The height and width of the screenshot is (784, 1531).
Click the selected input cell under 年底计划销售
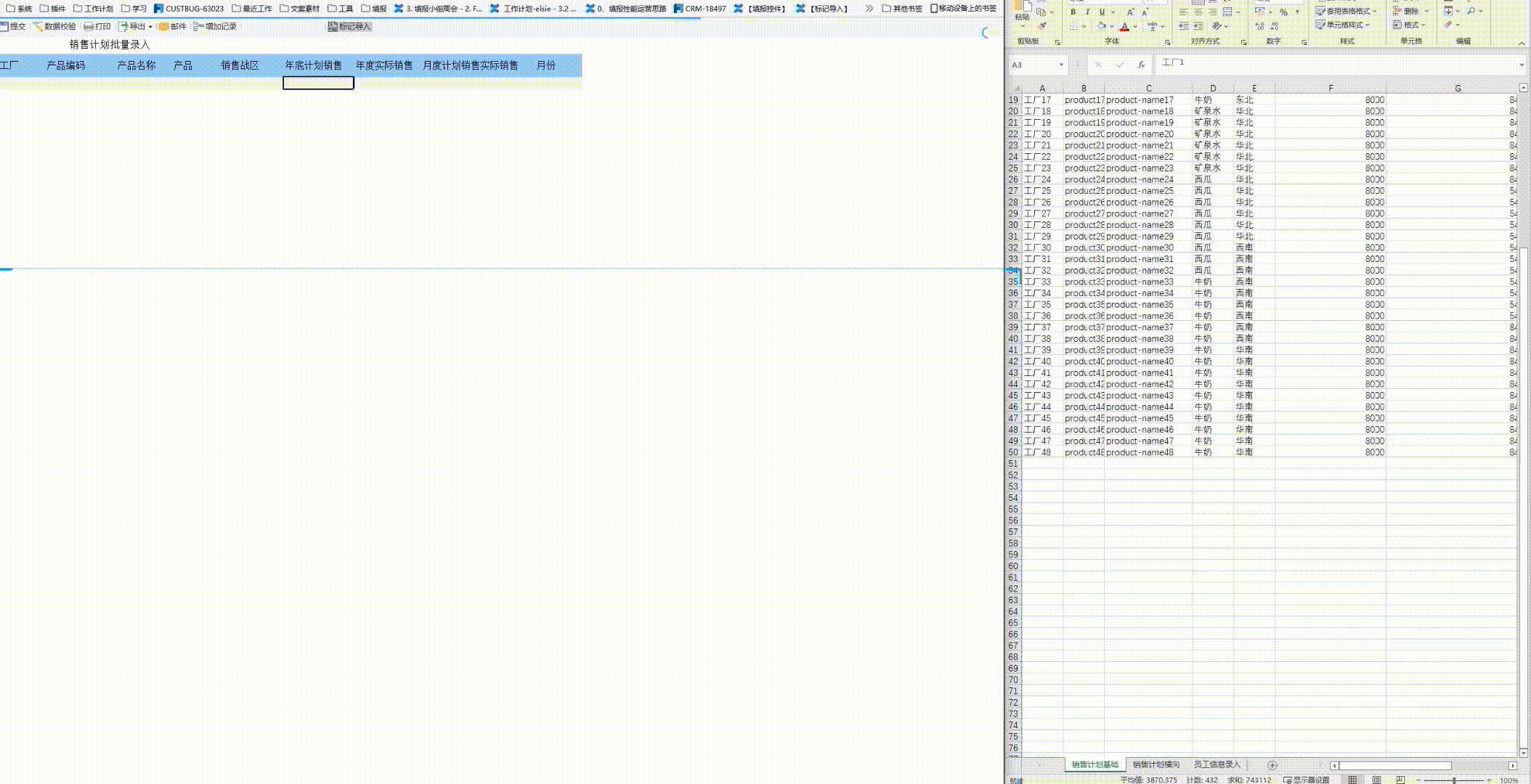pos(318,83)
